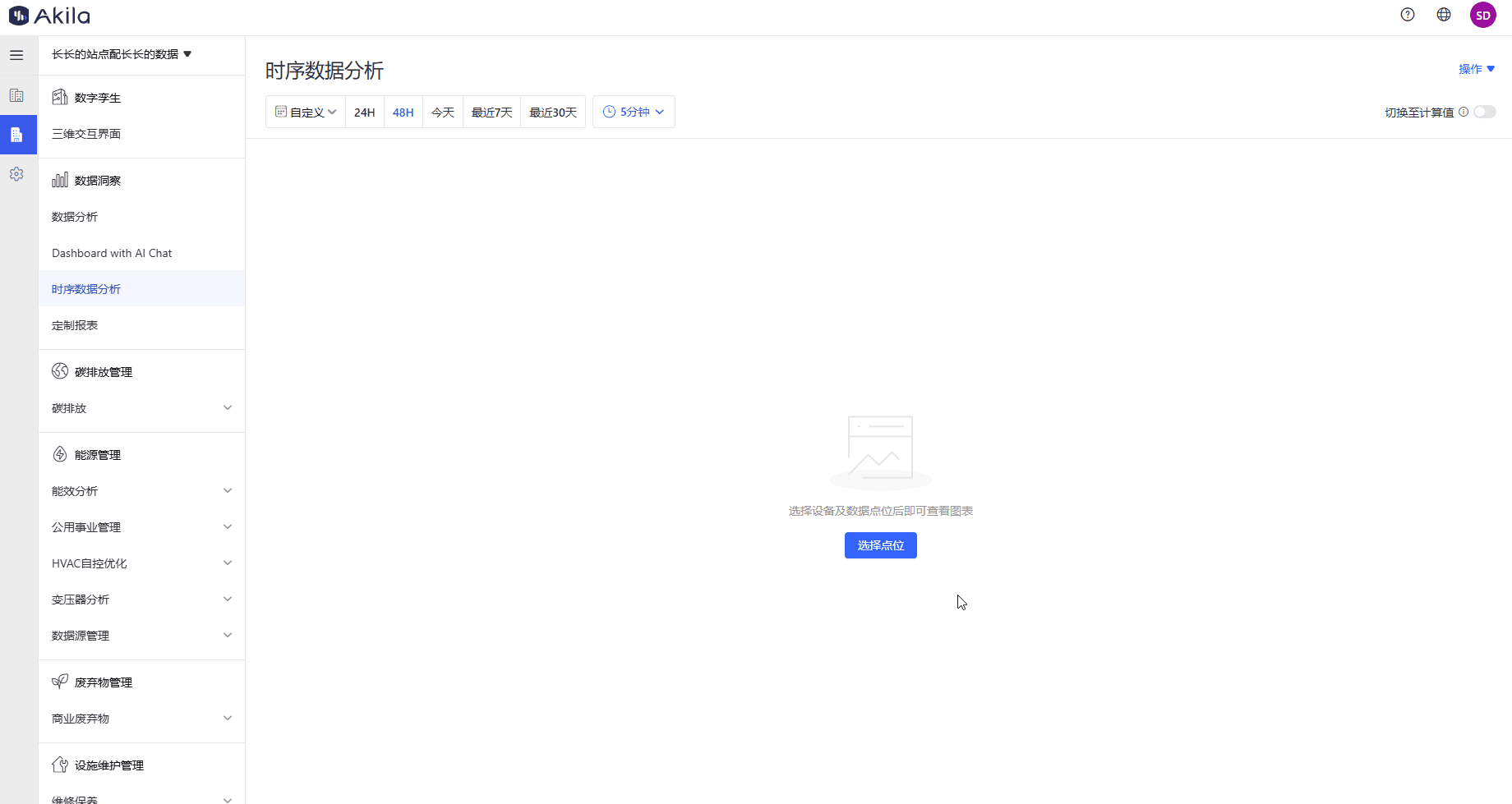The image size is (1512, 804).
Task: Open Dashboard with AI Chat
Action: click(x=141, y=253)
